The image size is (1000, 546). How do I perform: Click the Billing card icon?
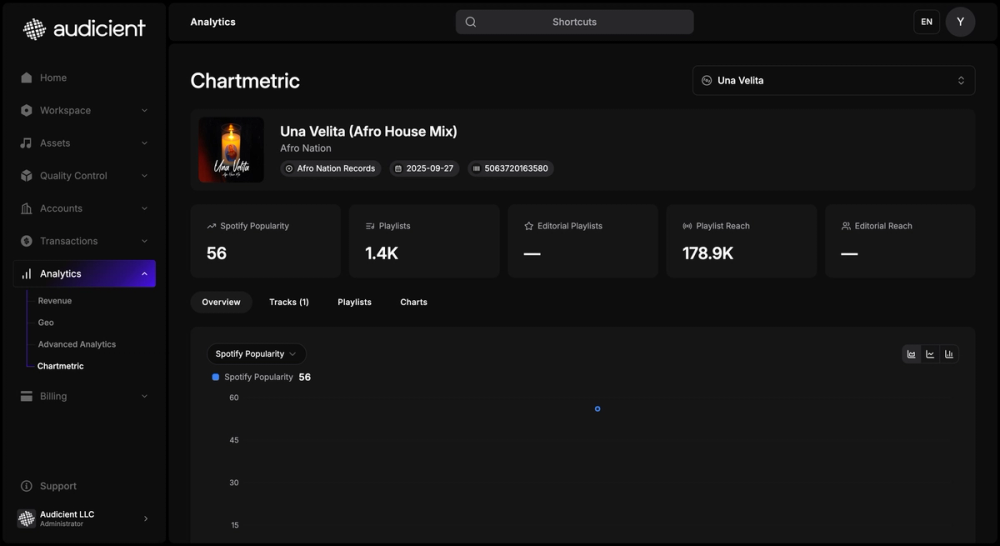pyautogui.click(x=26, y=396)
